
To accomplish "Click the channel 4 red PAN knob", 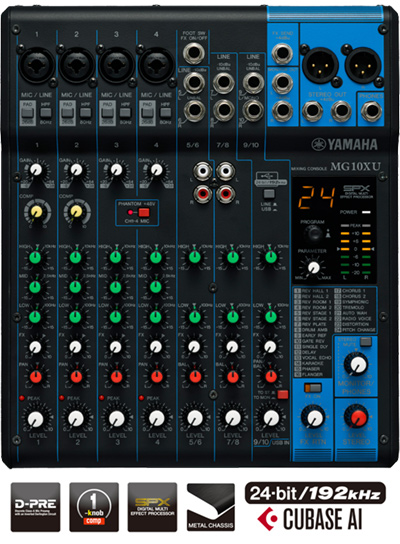I will (x=156, y=376).
